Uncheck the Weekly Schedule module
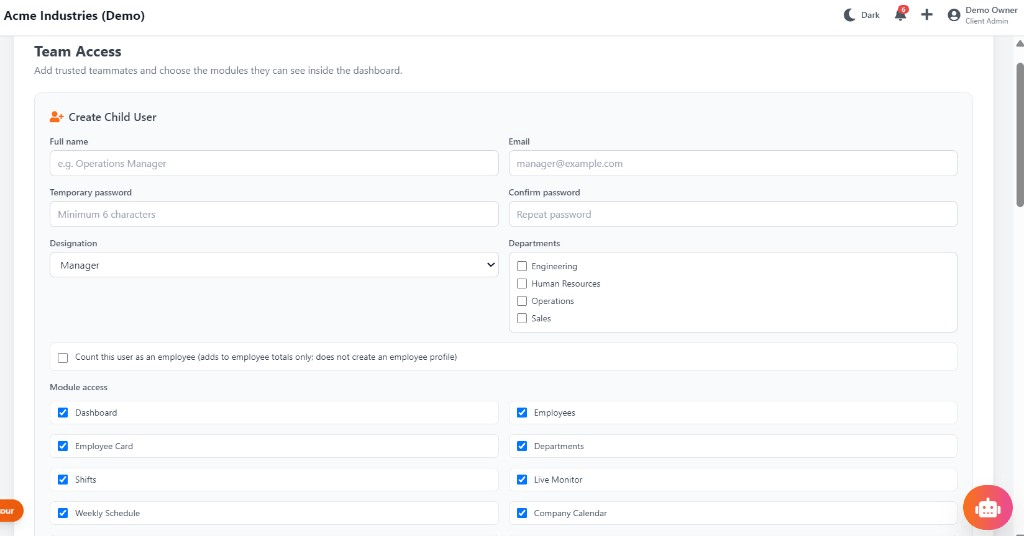Screen dimensions: 1024x536 63,513
